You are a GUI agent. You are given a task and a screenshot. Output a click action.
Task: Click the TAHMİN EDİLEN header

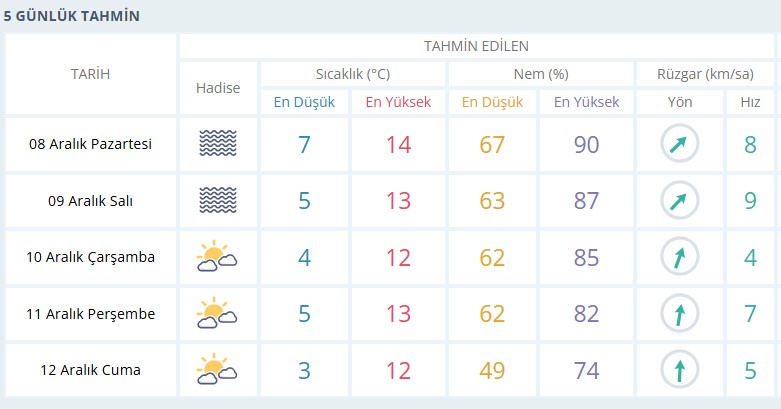(x=476, y=46)
